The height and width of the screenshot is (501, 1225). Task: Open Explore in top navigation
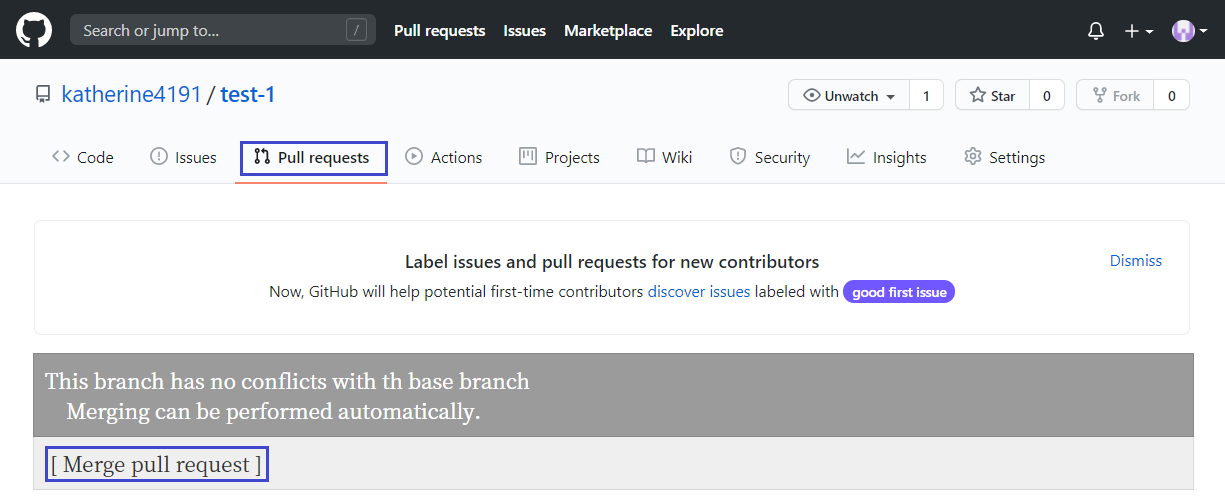click(x=697, y=31)
